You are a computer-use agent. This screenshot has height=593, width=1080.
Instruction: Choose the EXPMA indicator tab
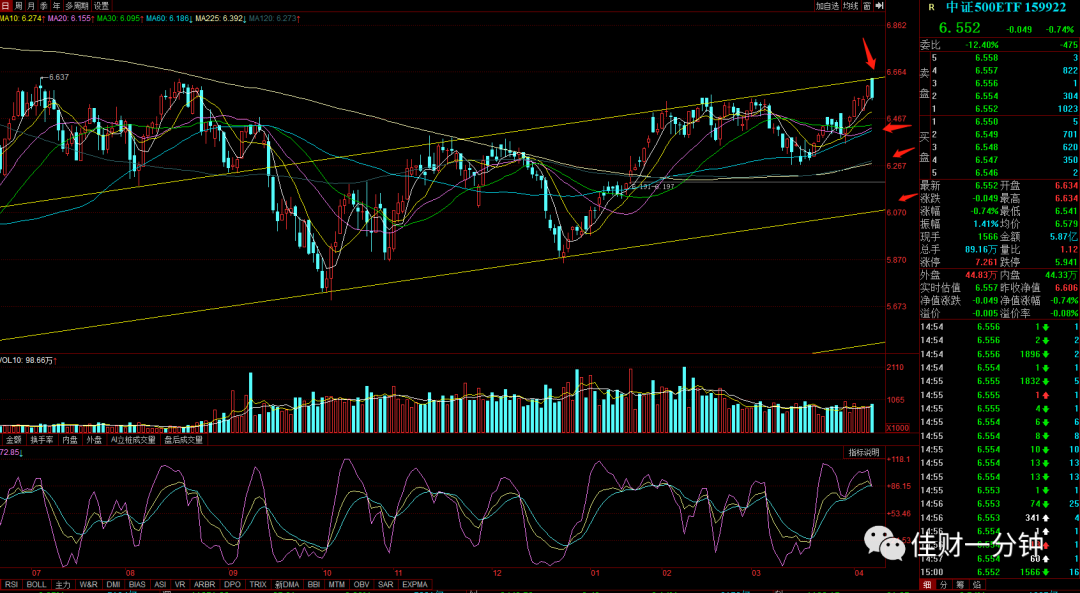(x=415, y=584)
